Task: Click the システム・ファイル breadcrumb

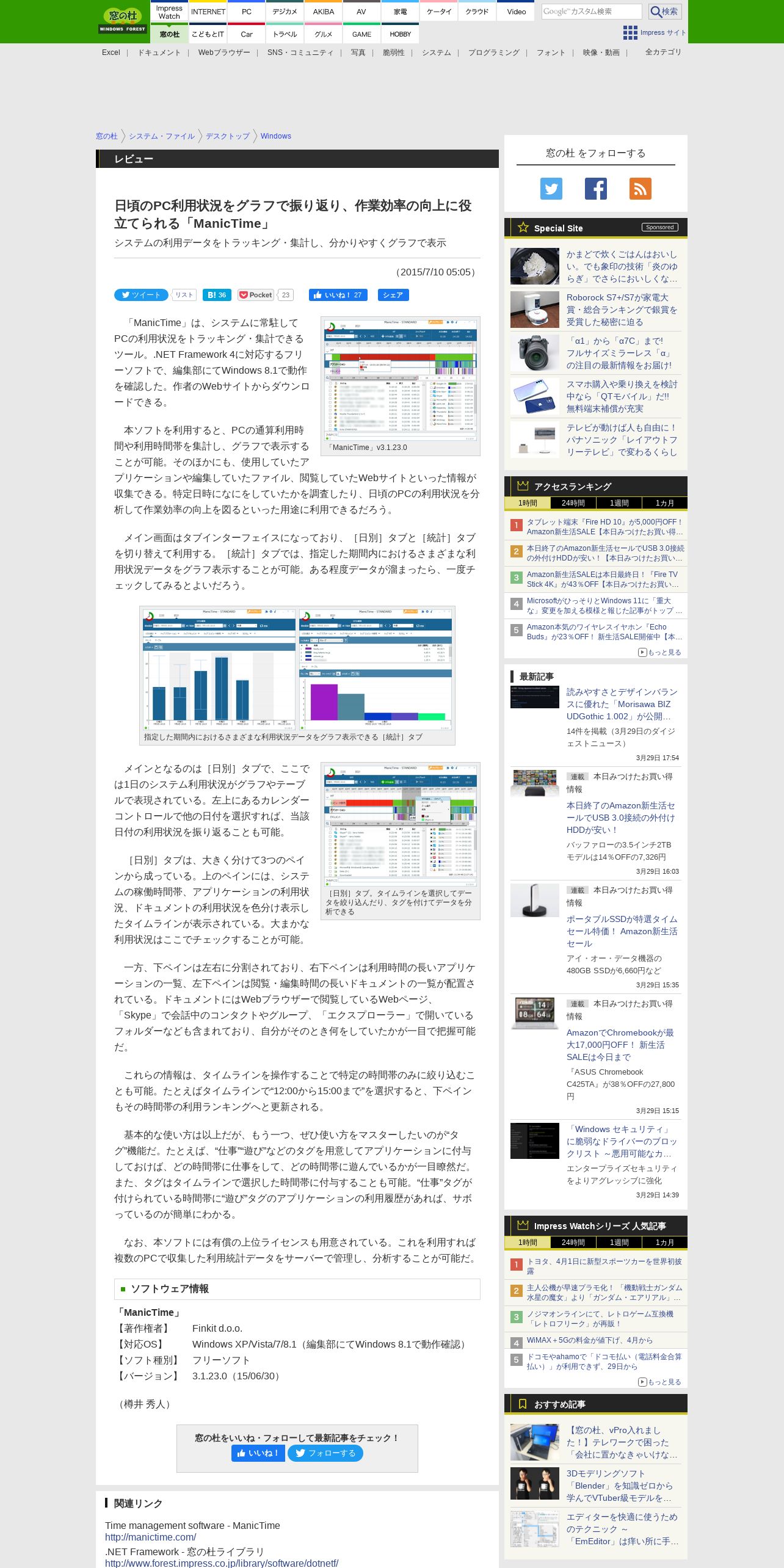Action: coord(162,136)
